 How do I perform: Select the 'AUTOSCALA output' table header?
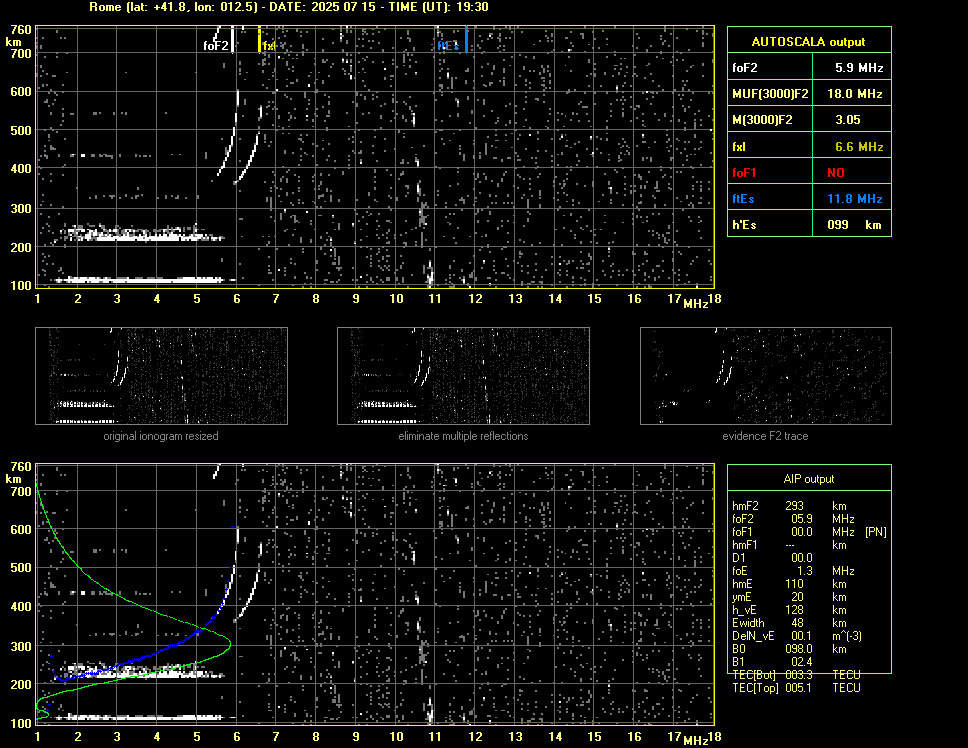[809, 42]
